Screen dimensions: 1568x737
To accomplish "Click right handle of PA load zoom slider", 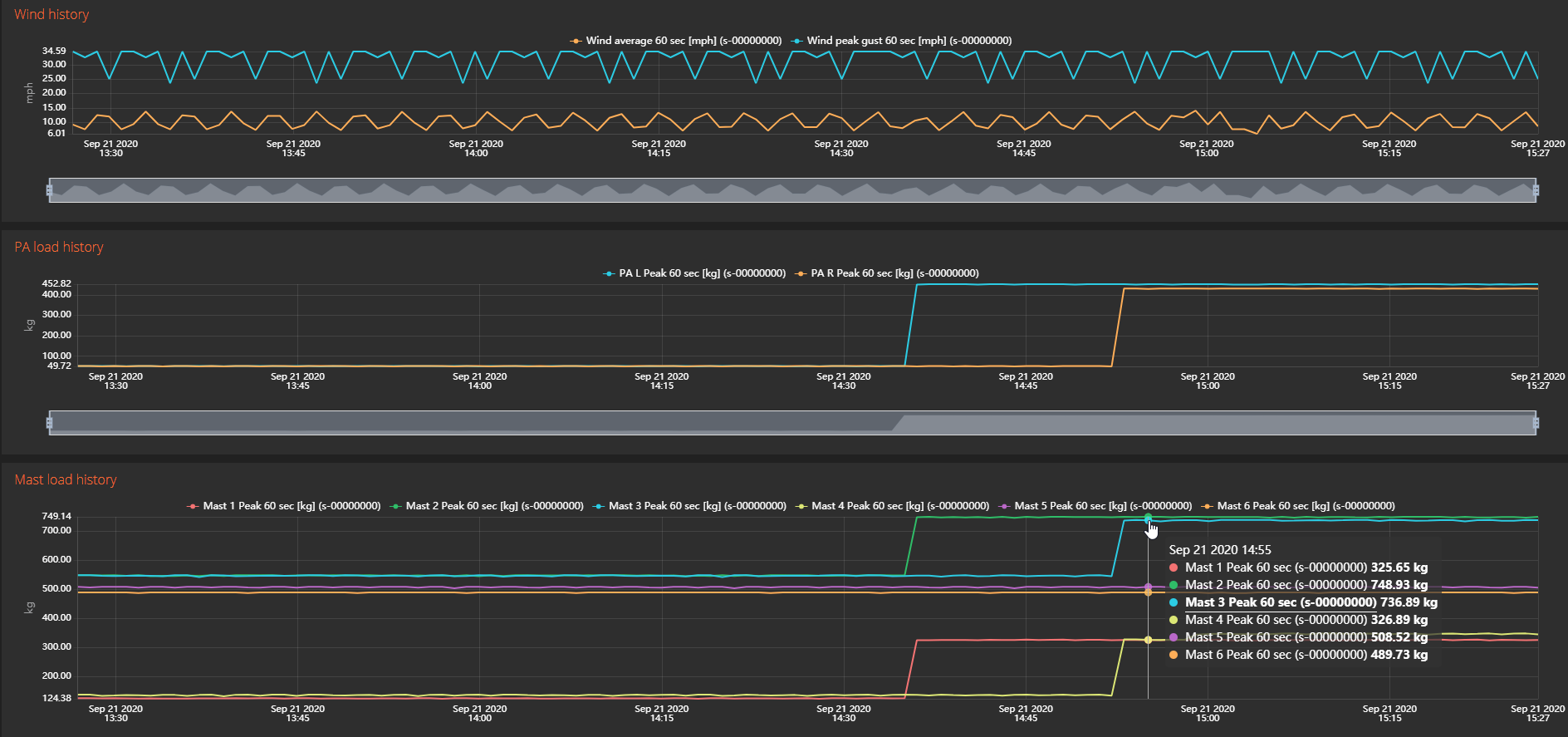I will [x=1536, y=423].
